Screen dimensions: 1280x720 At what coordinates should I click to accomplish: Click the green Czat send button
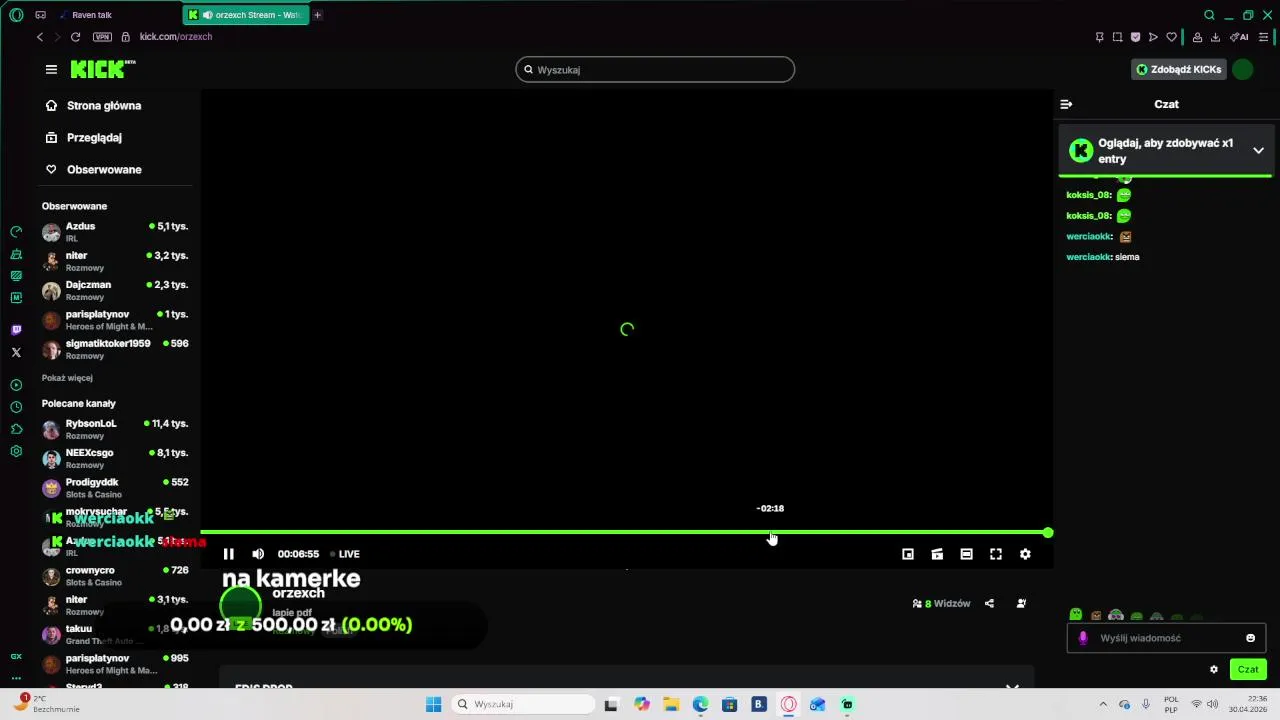[x=1248, y=669]
